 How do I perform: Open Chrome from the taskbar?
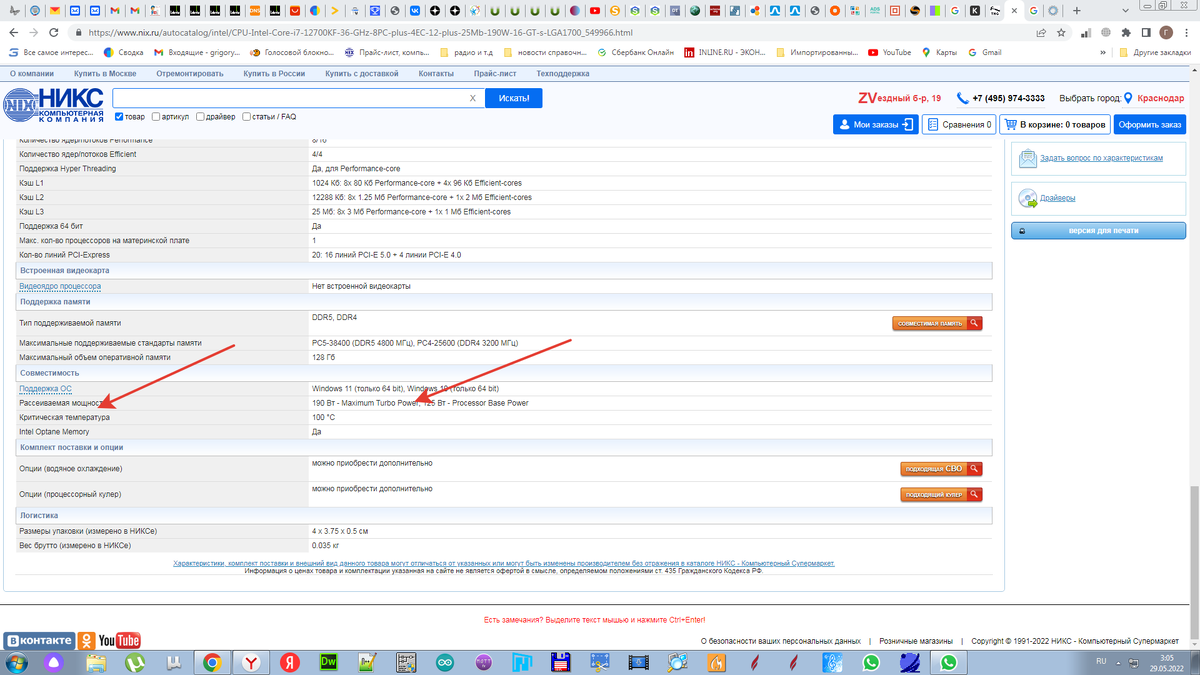tap(212, 662)
